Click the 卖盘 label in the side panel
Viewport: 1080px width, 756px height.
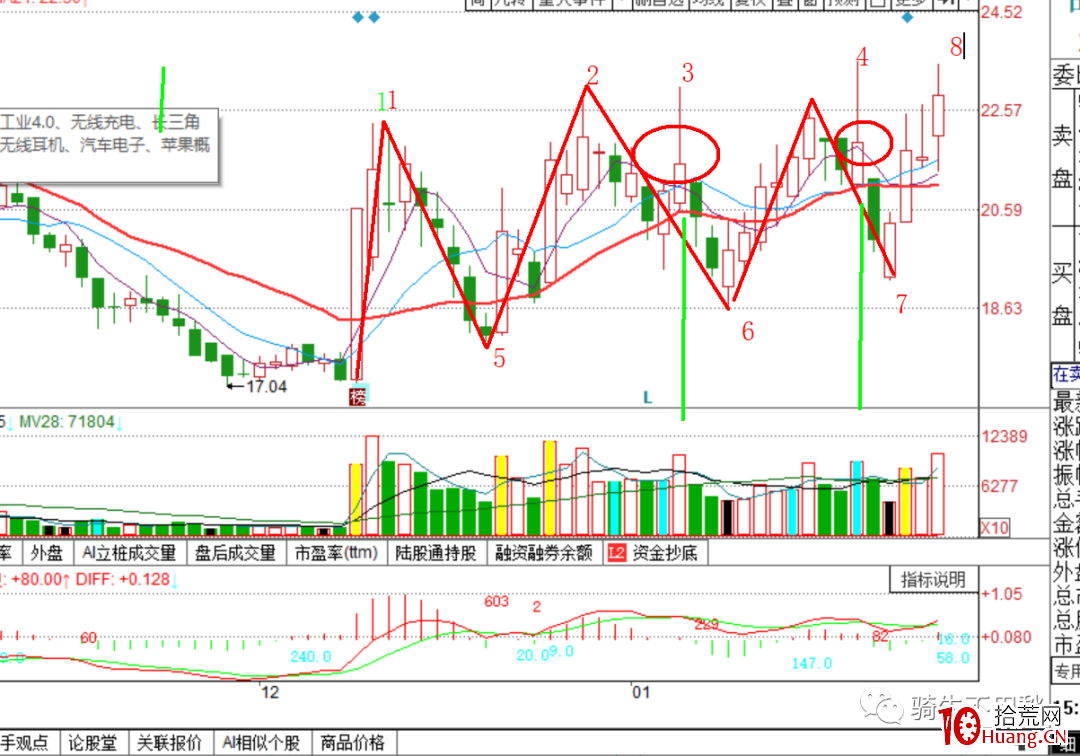coord(1061,157)
